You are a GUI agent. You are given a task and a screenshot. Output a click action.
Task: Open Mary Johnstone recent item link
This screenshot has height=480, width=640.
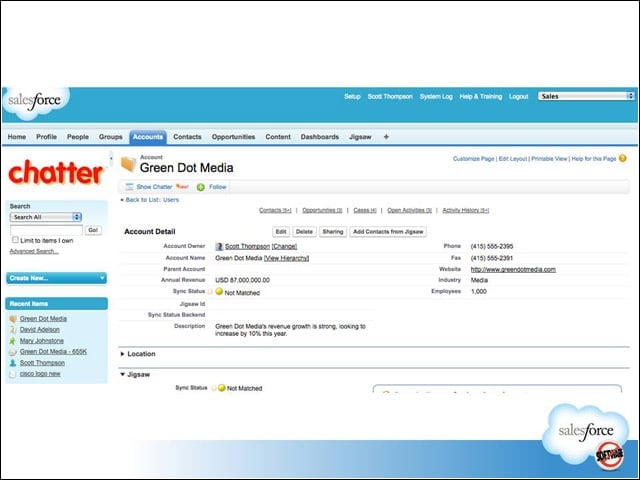click(x=42, y=341)
